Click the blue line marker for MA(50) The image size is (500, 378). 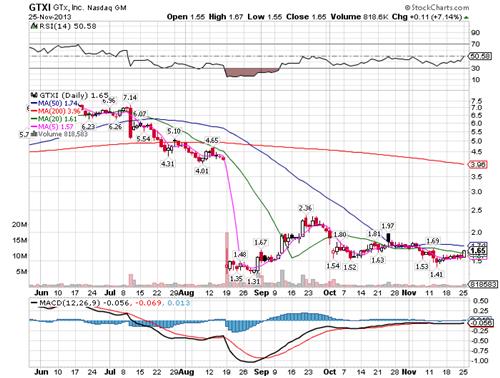coord(34,103)
